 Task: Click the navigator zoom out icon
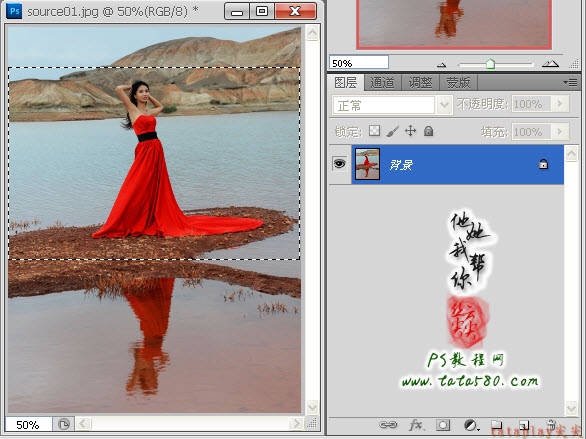(x=441, y=65)
